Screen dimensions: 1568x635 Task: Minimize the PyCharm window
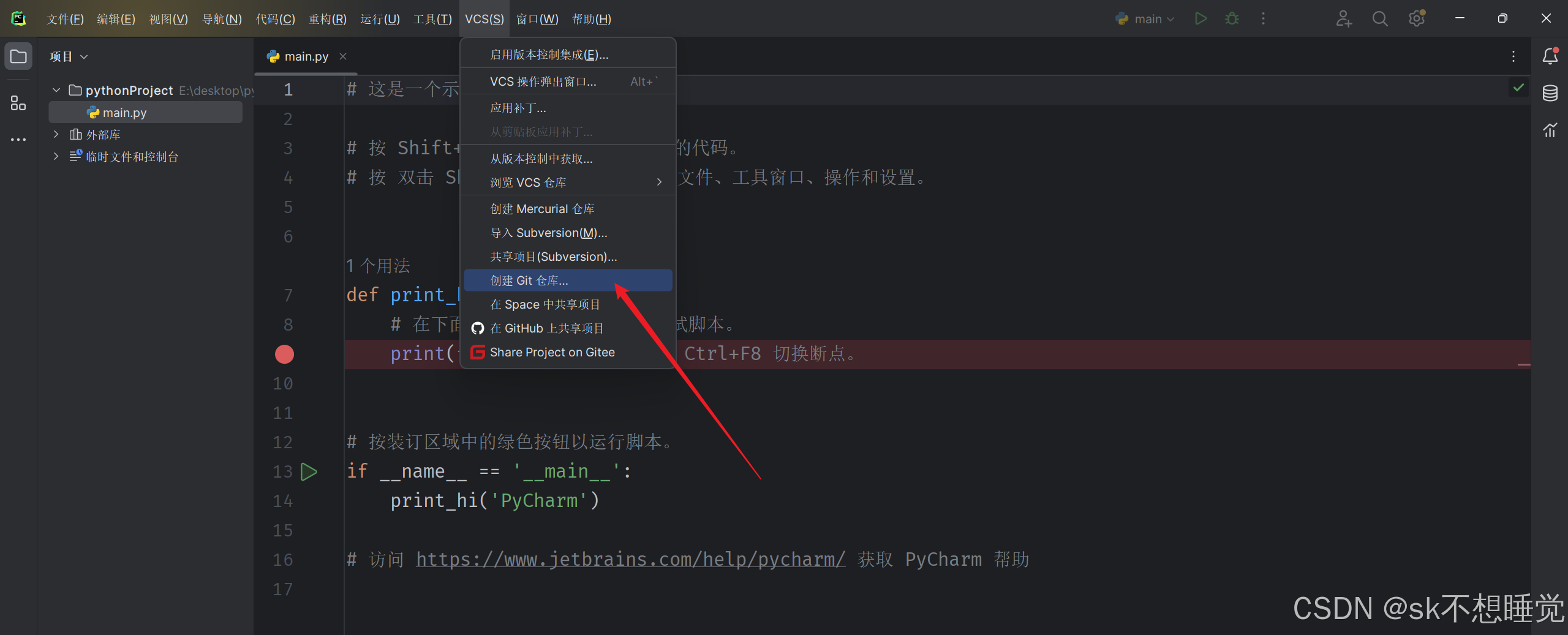point(1460,18)
